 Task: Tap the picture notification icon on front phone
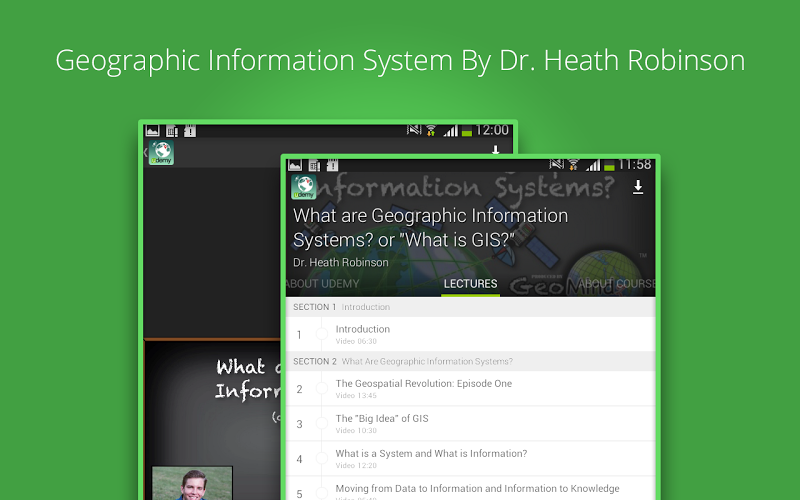(296, 165)
